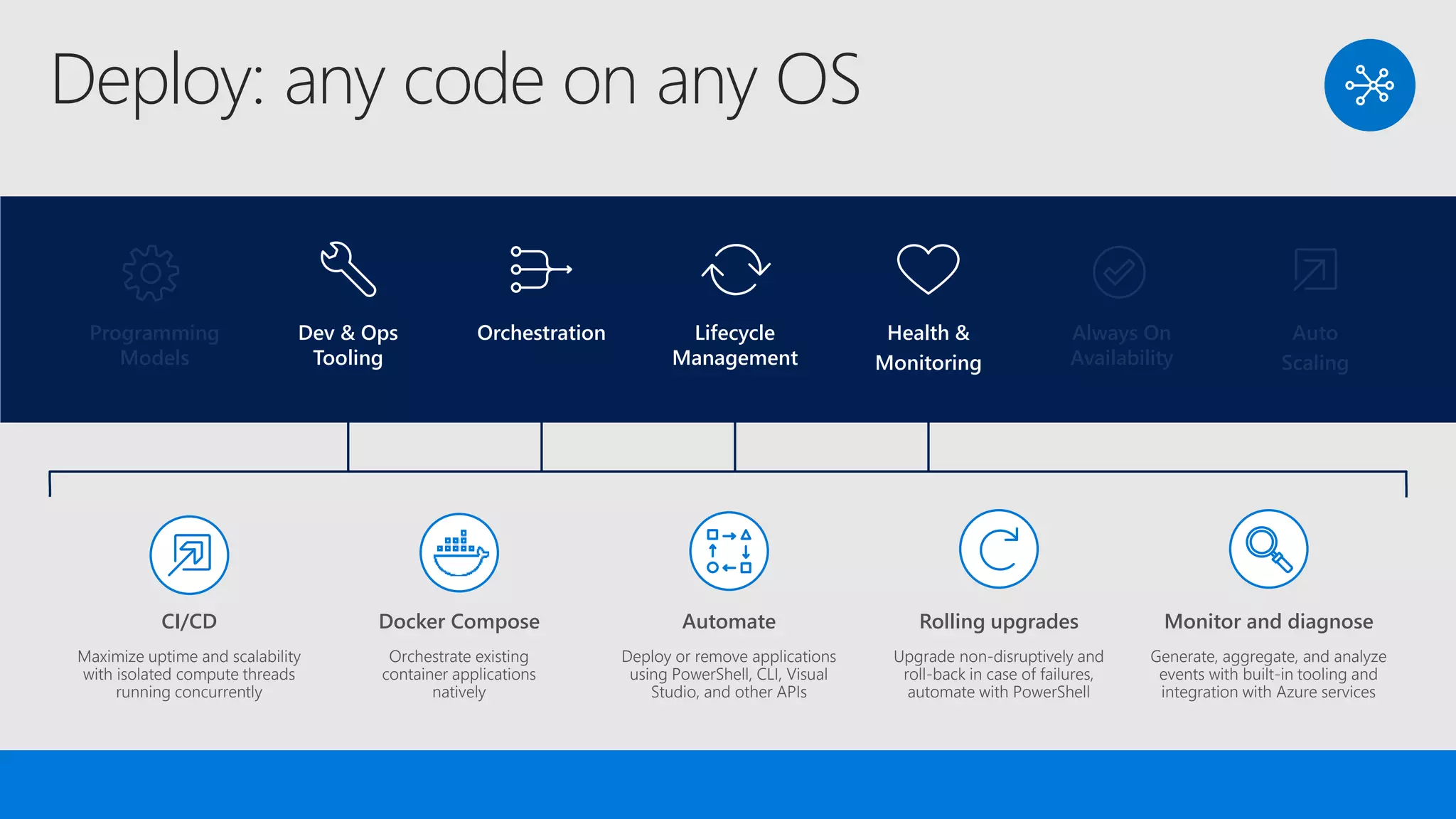
Task: Click the 'Orchestrate existing container applications natively' text
Action: coord(459,674)
